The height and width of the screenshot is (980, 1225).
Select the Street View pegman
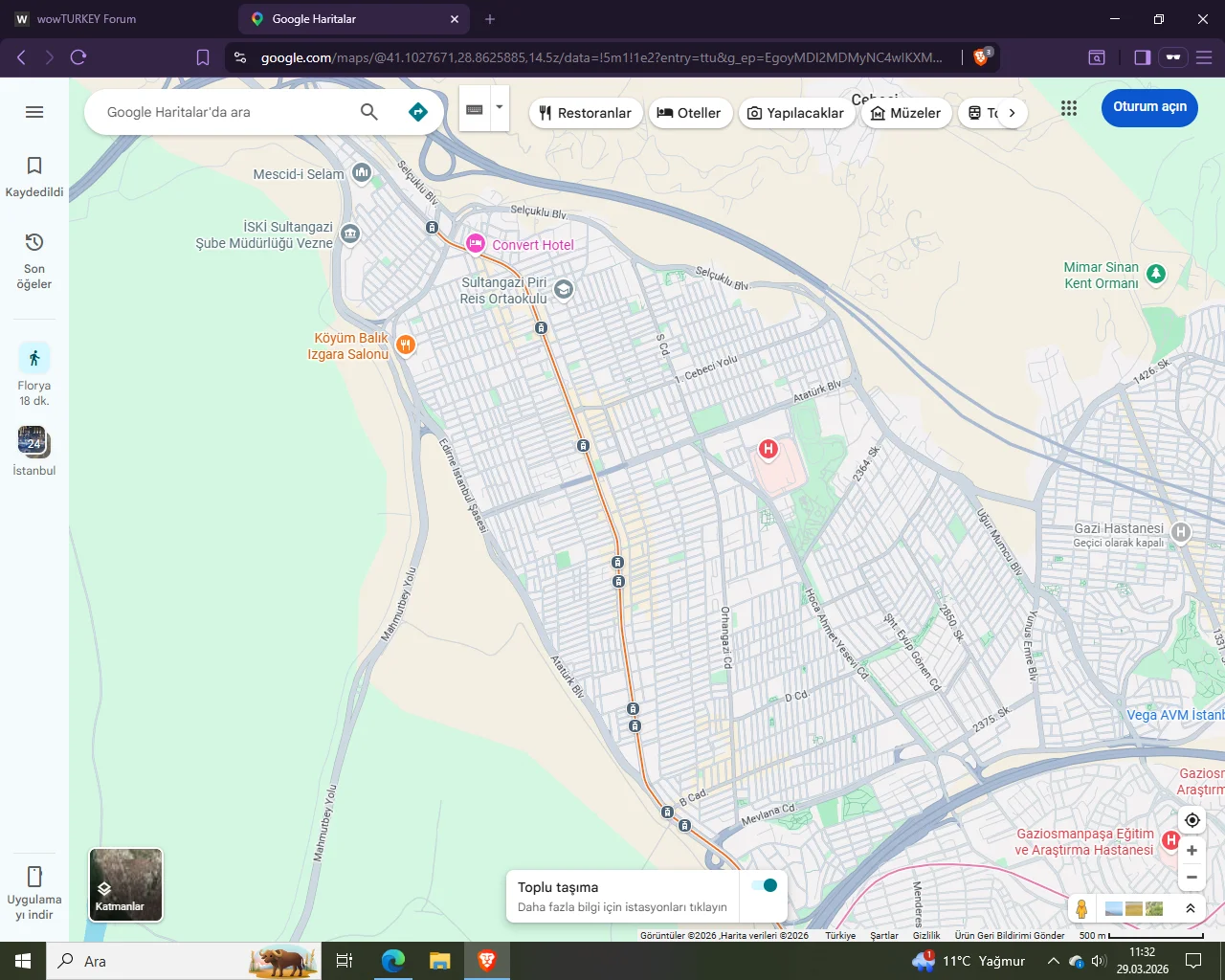(x=1081, y=908)
